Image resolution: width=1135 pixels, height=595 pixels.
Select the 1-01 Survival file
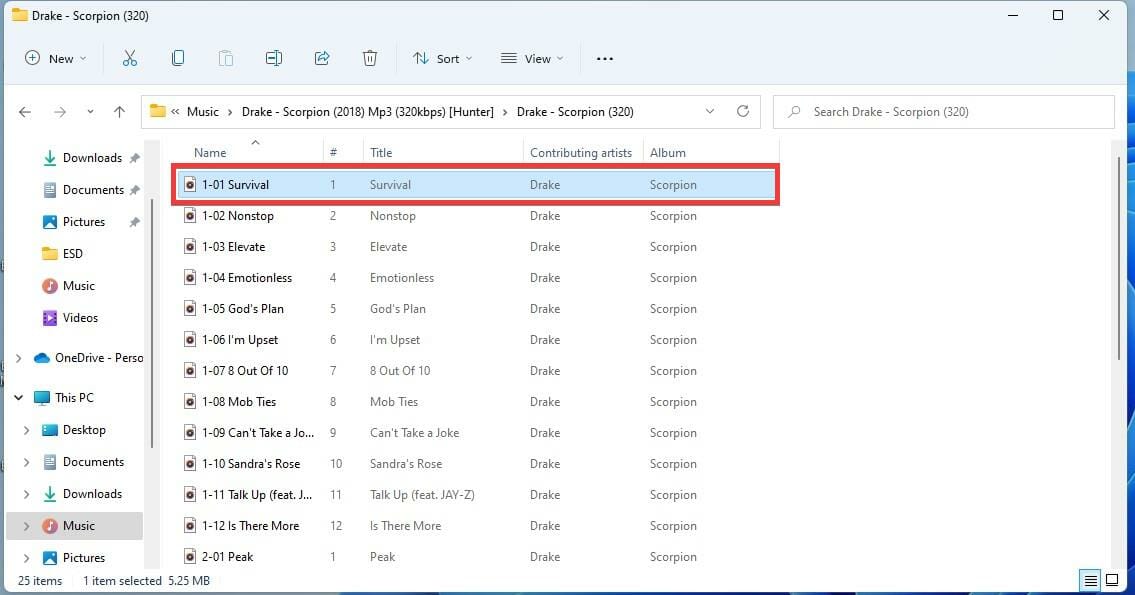tap(476, 185)
